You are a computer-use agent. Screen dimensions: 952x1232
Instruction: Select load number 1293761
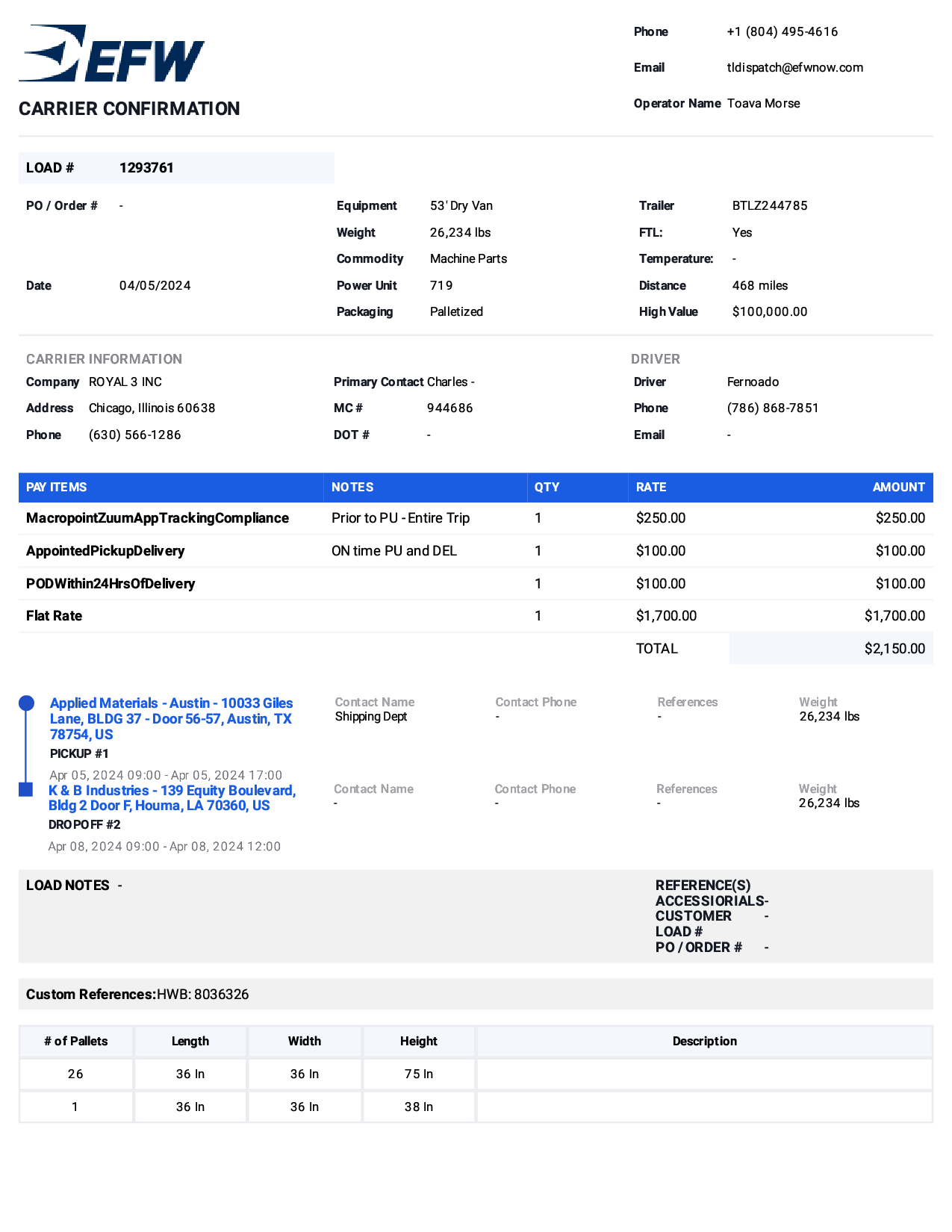(146, 167)
